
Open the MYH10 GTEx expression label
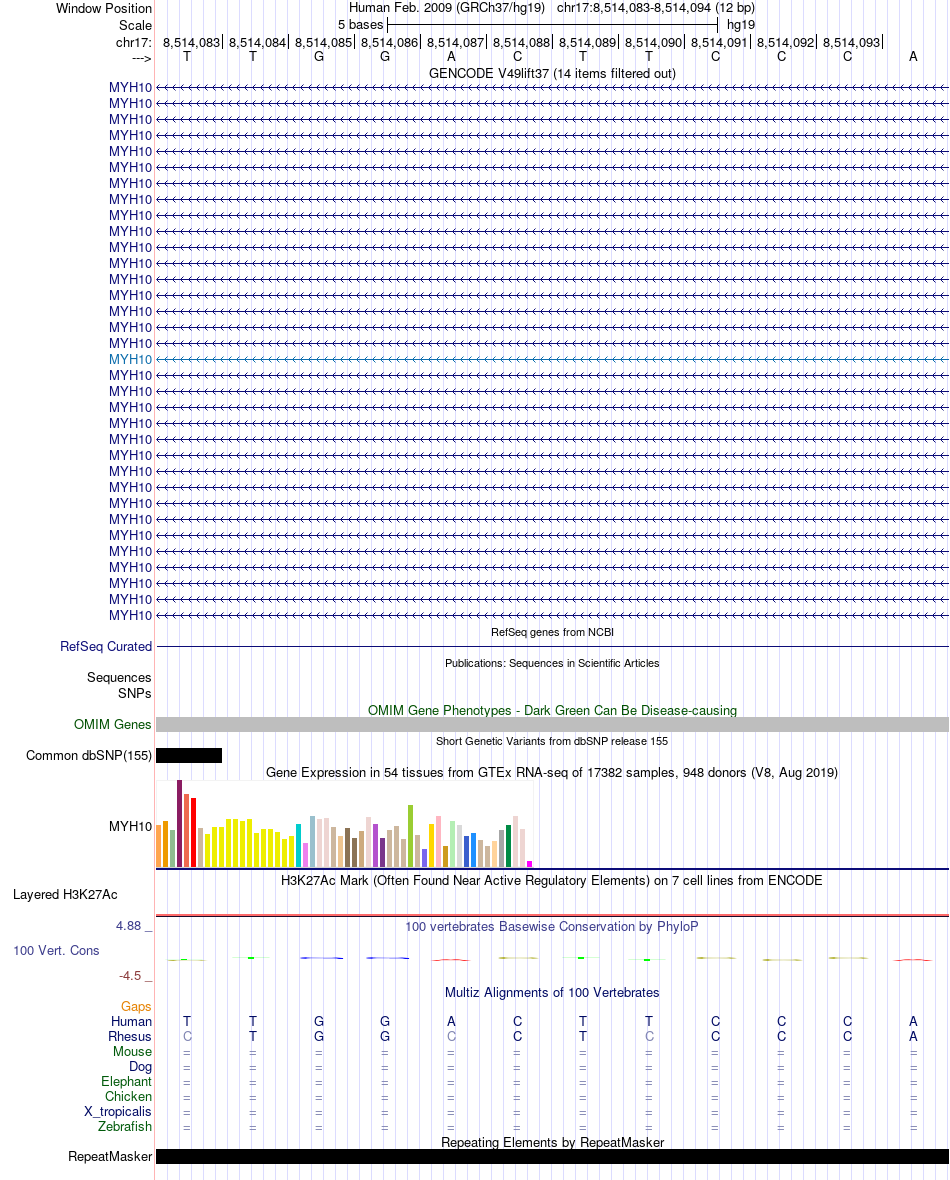[130, 826]
